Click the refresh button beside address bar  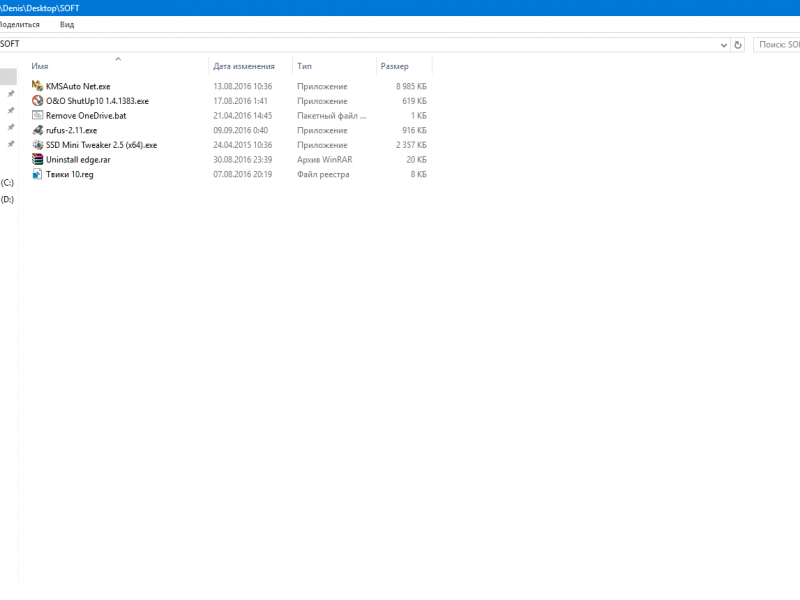[x=738, y=45]
